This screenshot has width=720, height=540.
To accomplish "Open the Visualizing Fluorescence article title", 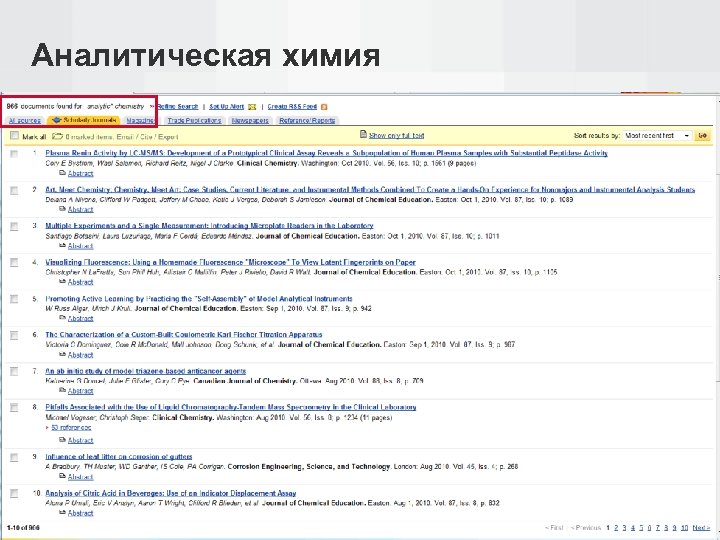I will (230, 262).
